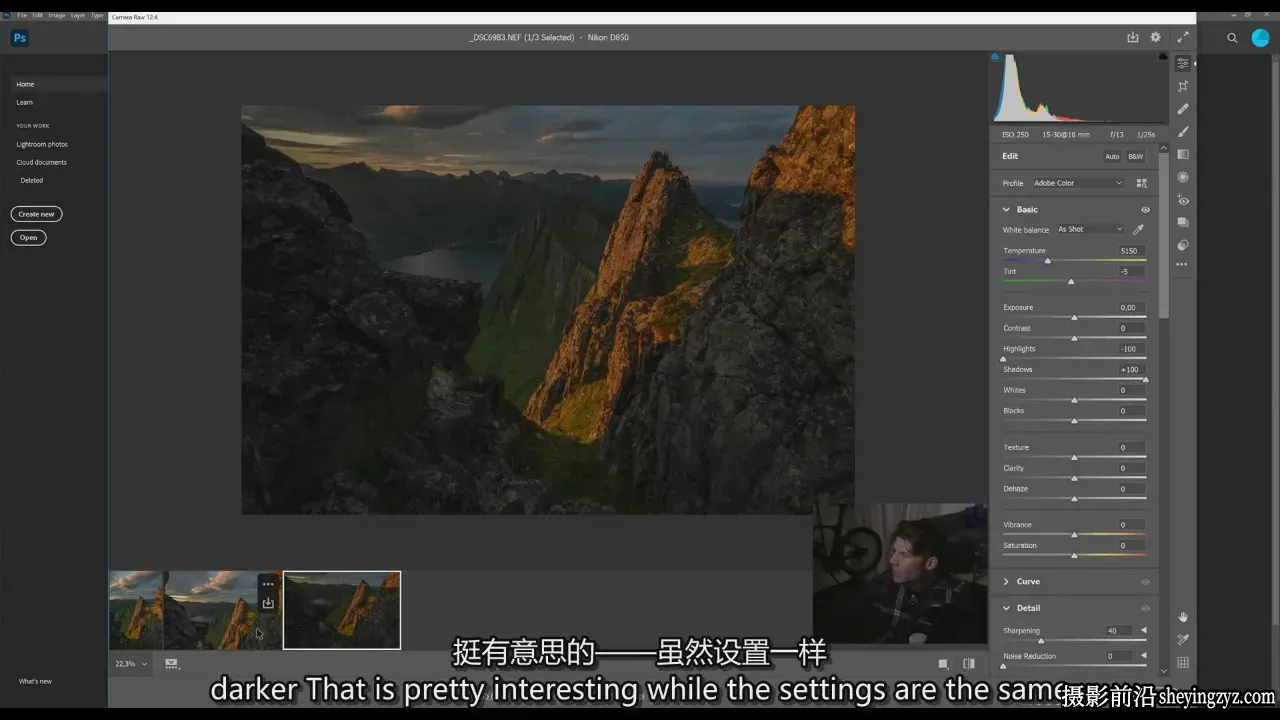The image size is (1280, 720).
Task: Browse profiles with the grid-search icon
Action: pos(1141,183)
